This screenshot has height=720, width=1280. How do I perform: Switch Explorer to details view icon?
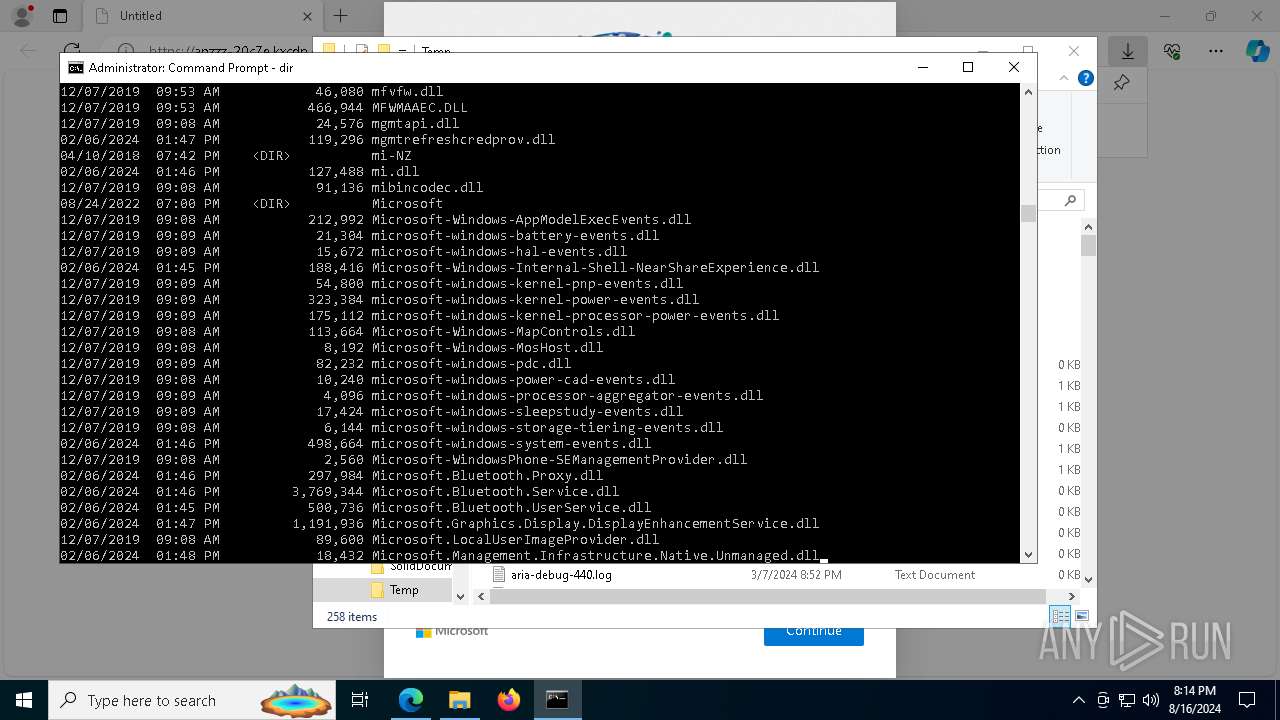pyautogui.click(x=1060, y=616)
